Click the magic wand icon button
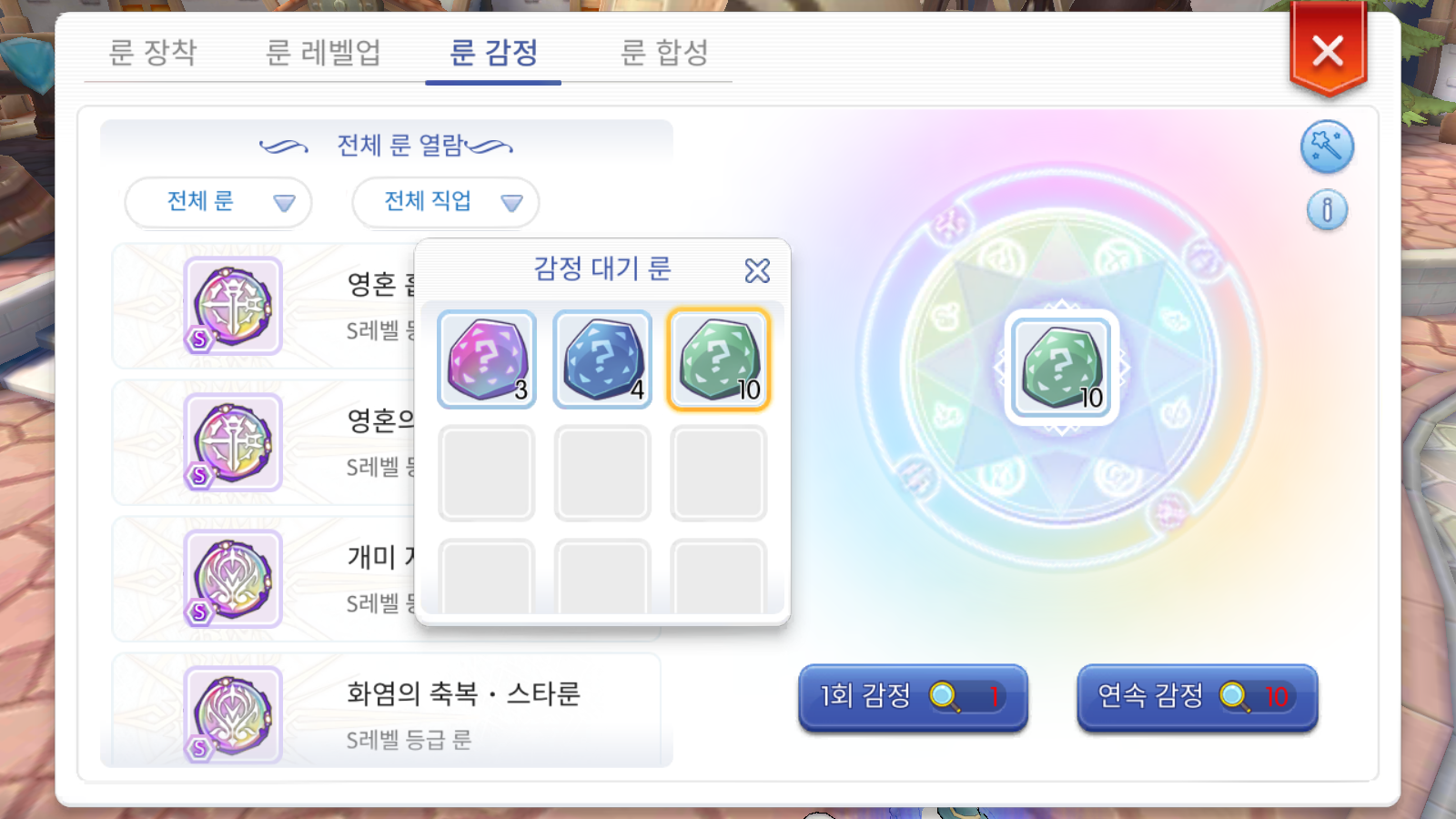Image resolution: width=1456 pixels, height=819 pixels. pos(1327,147)
